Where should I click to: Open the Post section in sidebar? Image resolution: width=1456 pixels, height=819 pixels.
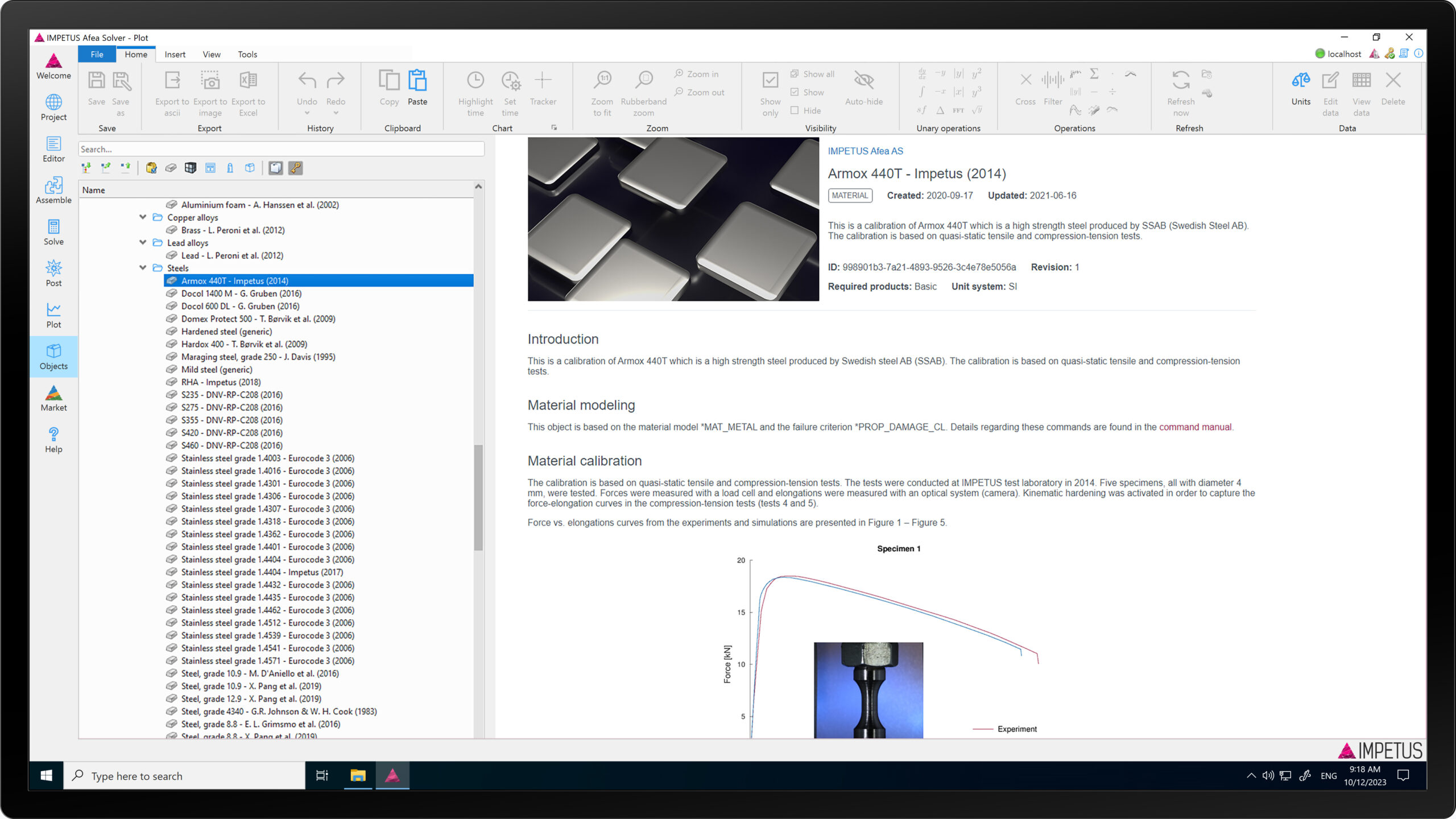coord(53,274)
